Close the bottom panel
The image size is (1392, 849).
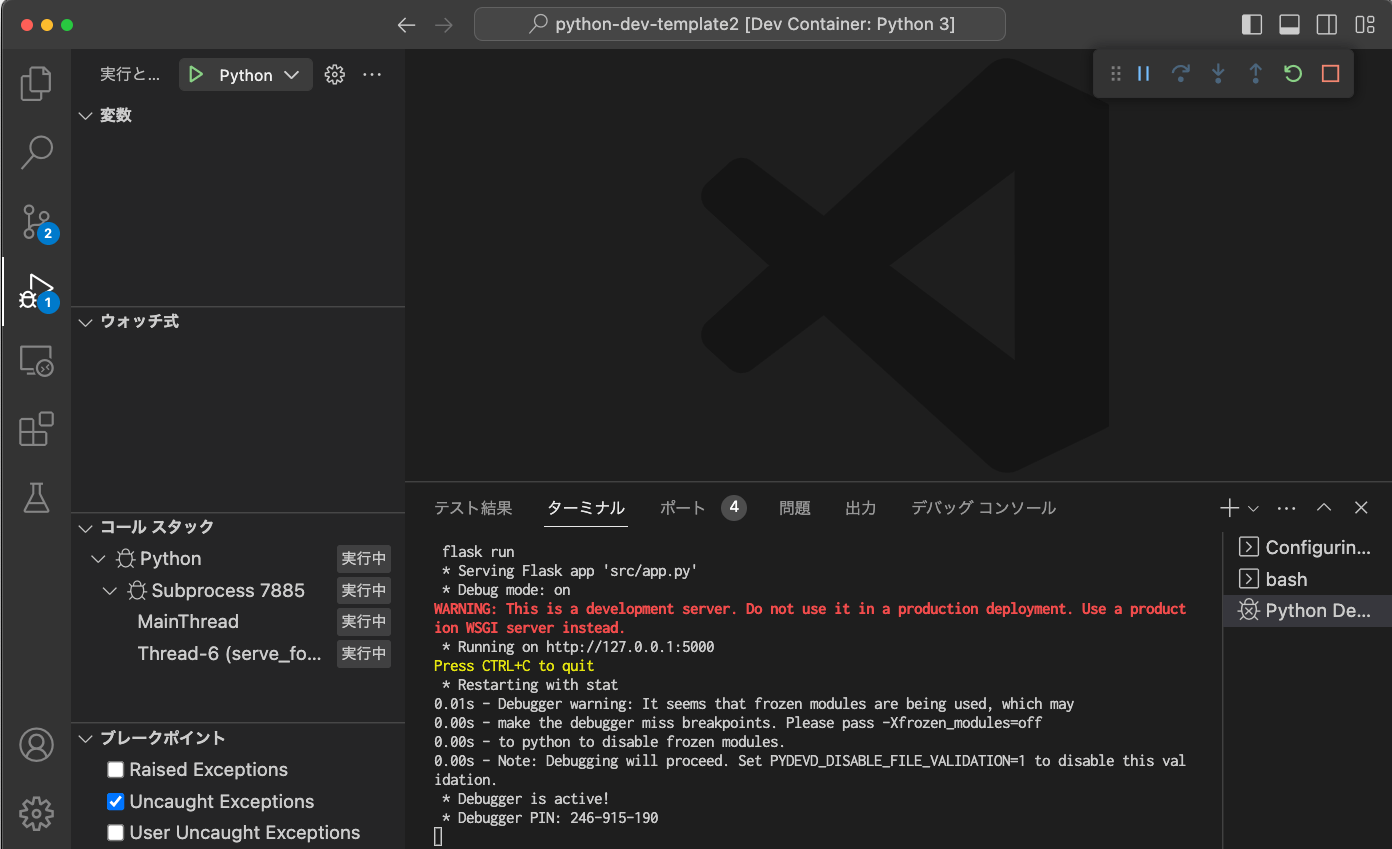(x=1361, y=508)
